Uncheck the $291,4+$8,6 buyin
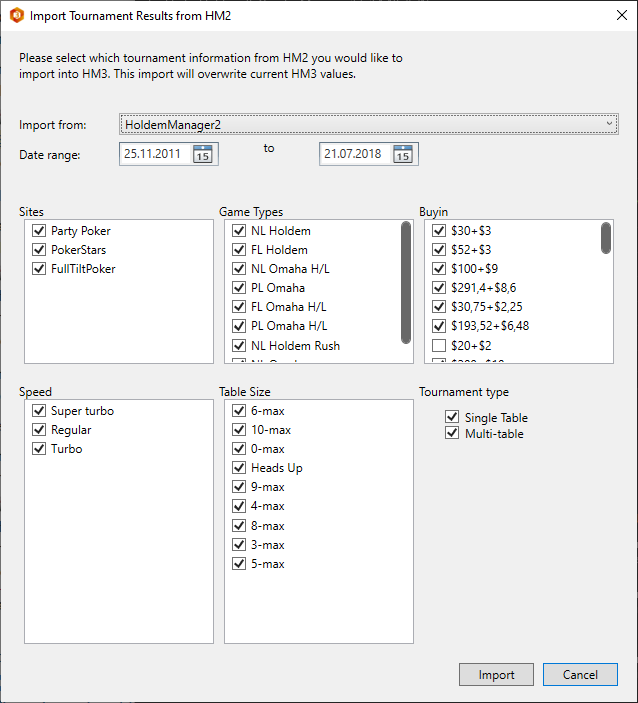This screenshot has height=703, width=638. point(439,287)
